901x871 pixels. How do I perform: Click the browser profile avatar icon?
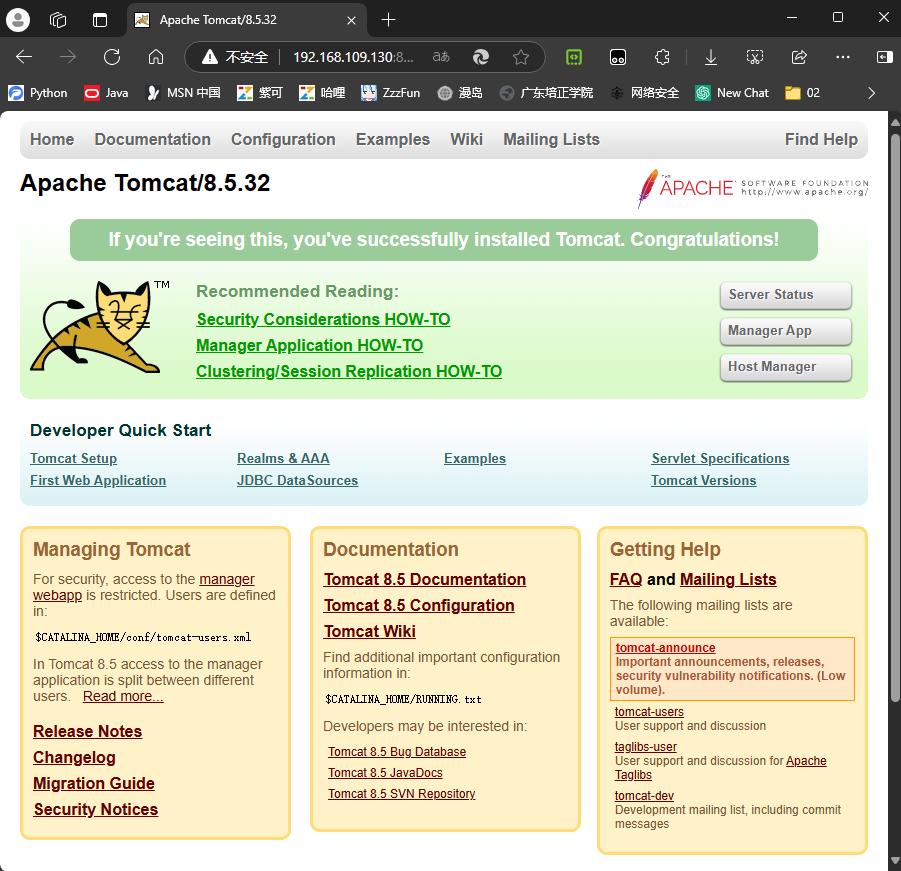(18, 20)
